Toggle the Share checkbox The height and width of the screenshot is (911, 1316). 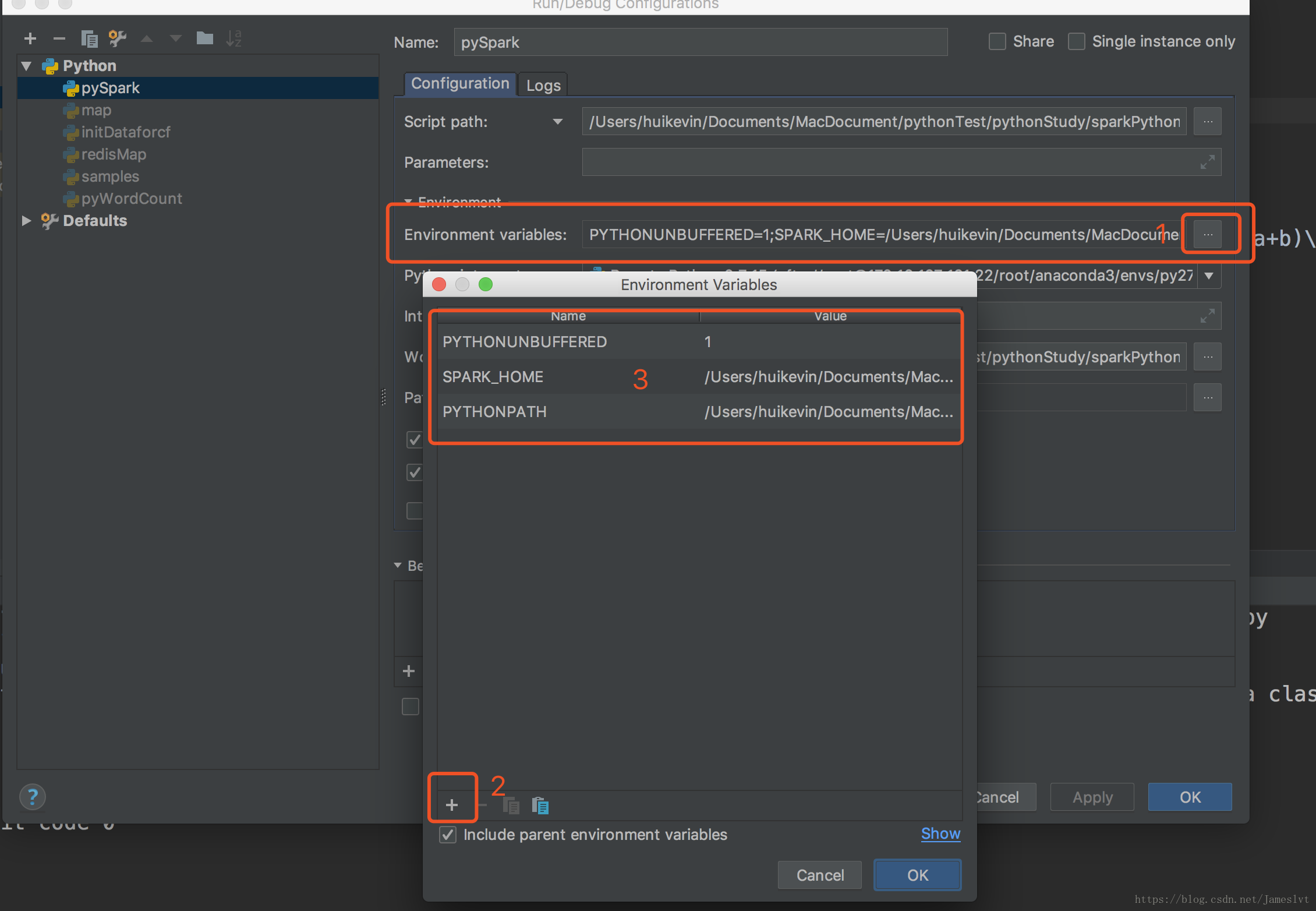pos(997,41)
